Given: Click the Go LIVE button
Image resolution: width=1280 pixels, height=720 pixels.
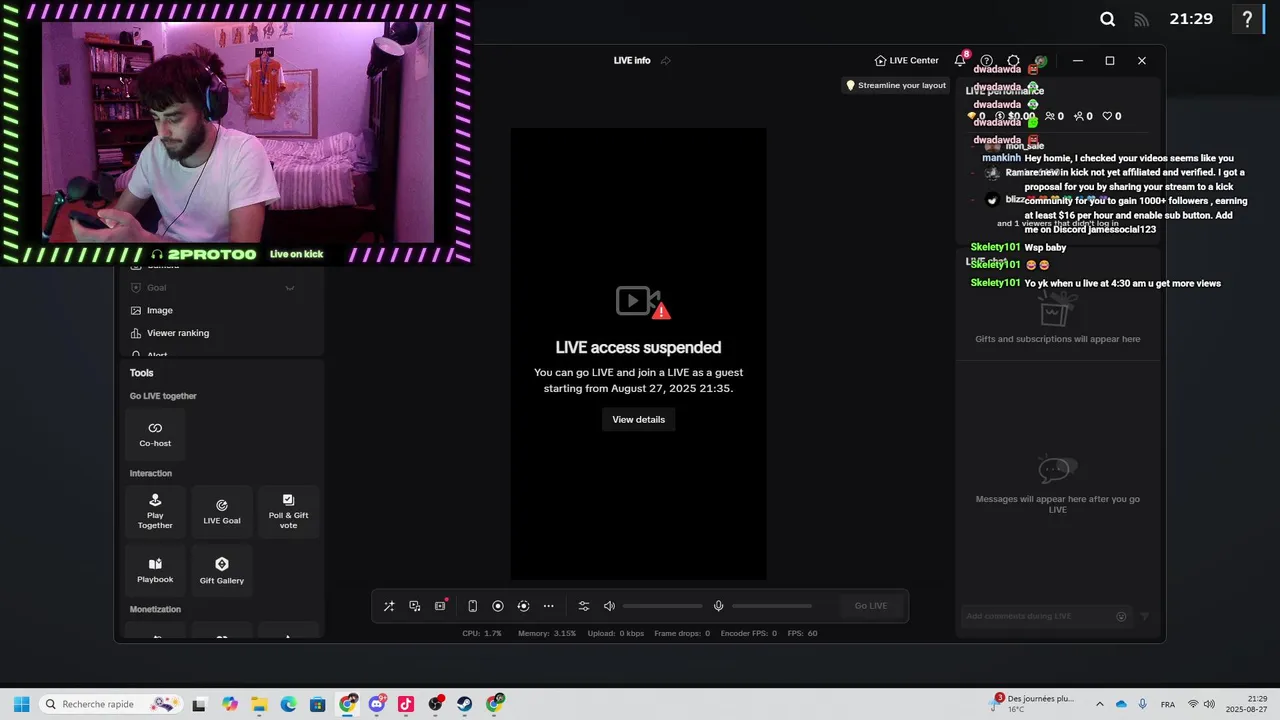Looking at the screenshot, I should pos(871,606).
